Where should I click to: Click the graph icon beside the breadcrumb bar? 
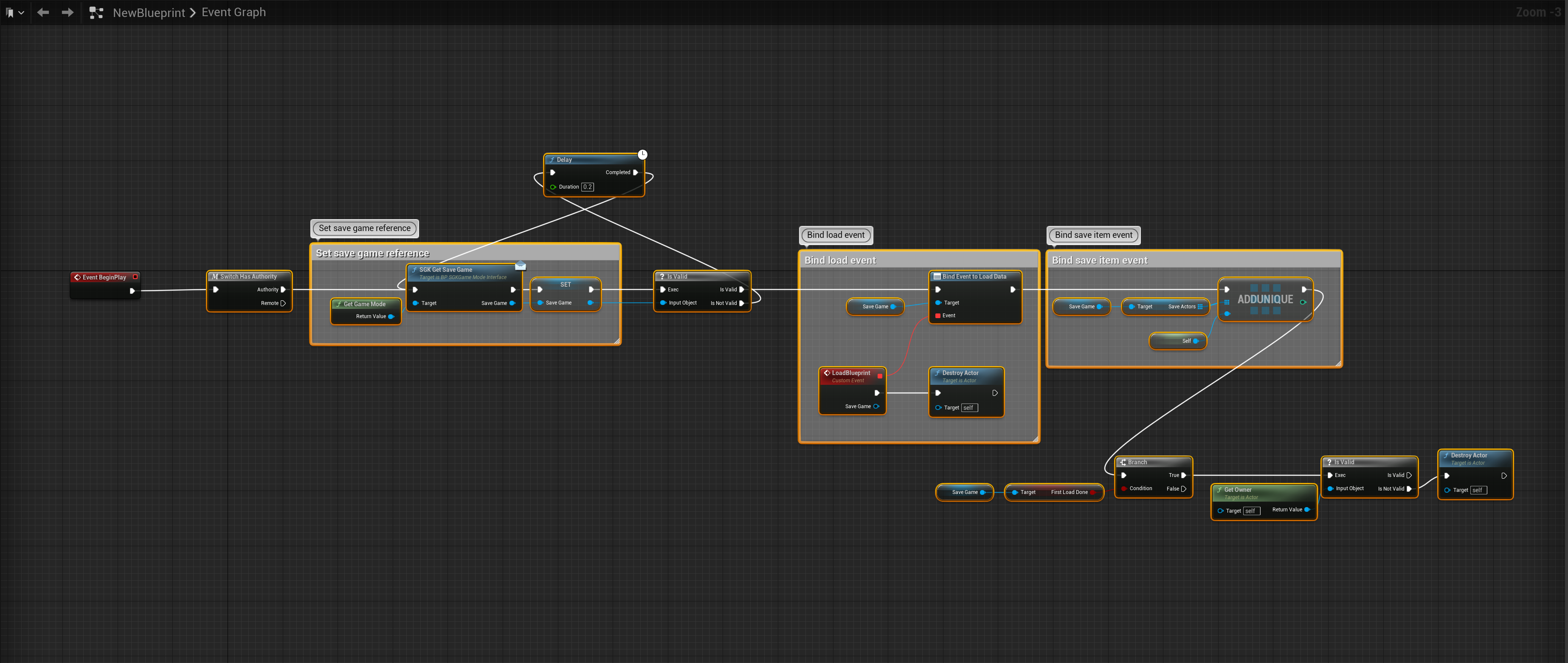coord(96,11)
